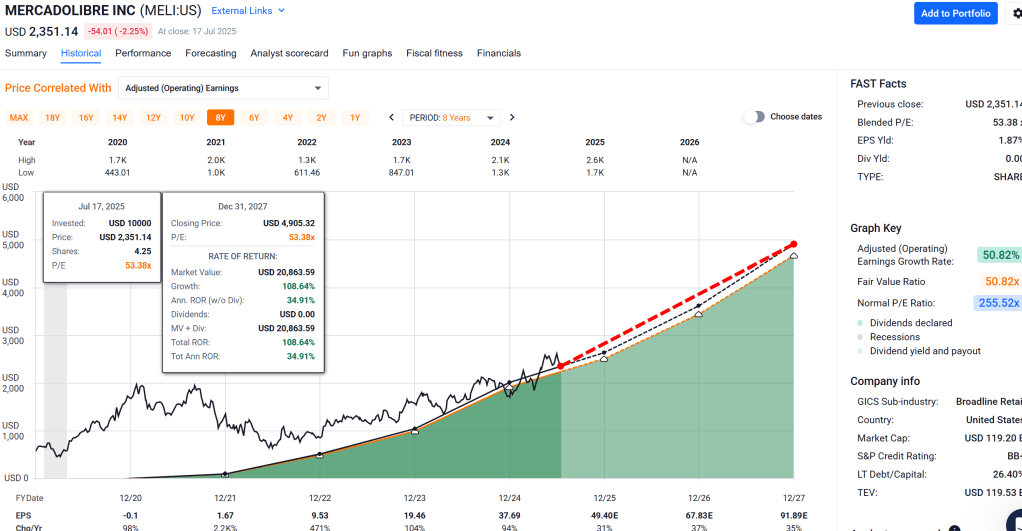1022x531 pixels.
Task: Click the Add to Portfolio button
Action: [x=955, y=13]
